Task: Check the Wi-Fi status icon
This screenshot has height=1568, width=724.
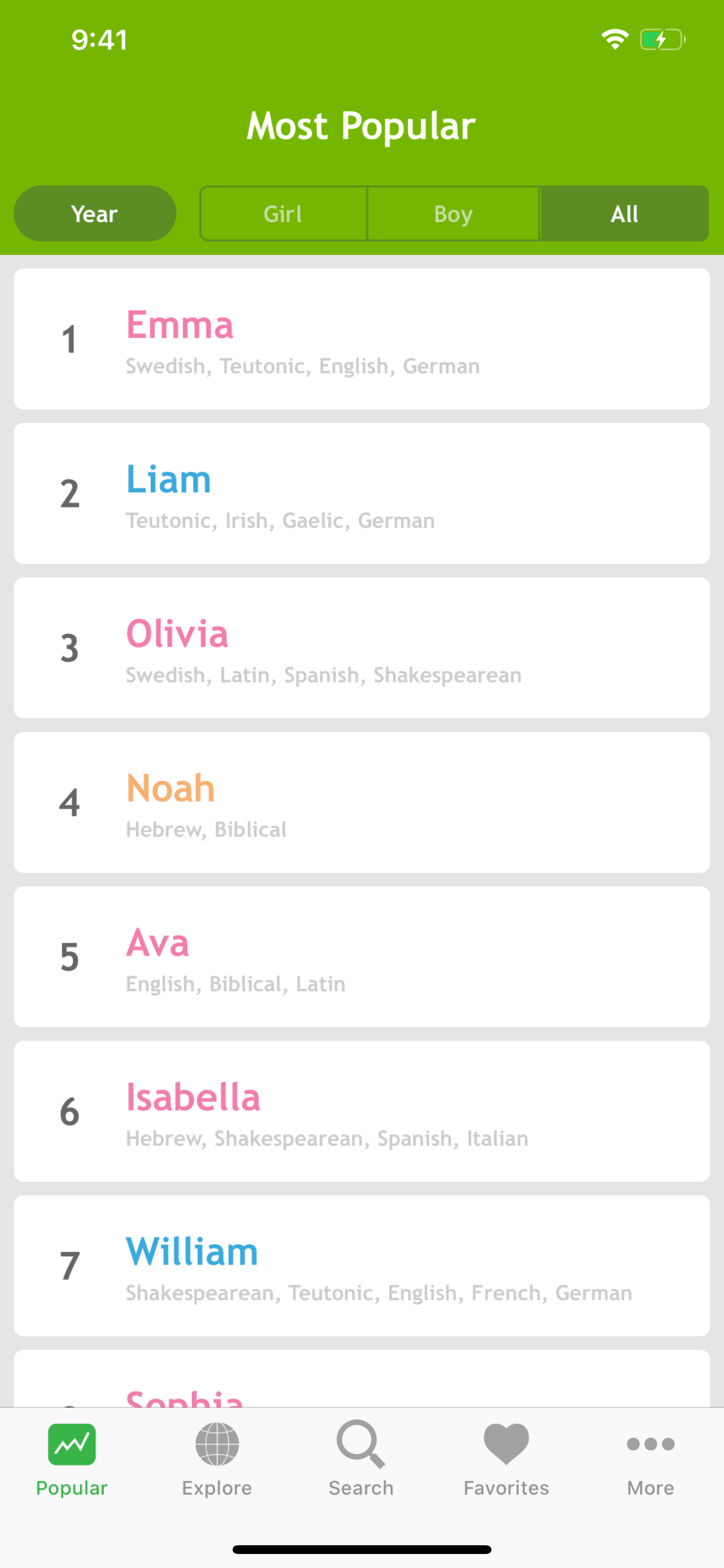Action: point(614,38)
